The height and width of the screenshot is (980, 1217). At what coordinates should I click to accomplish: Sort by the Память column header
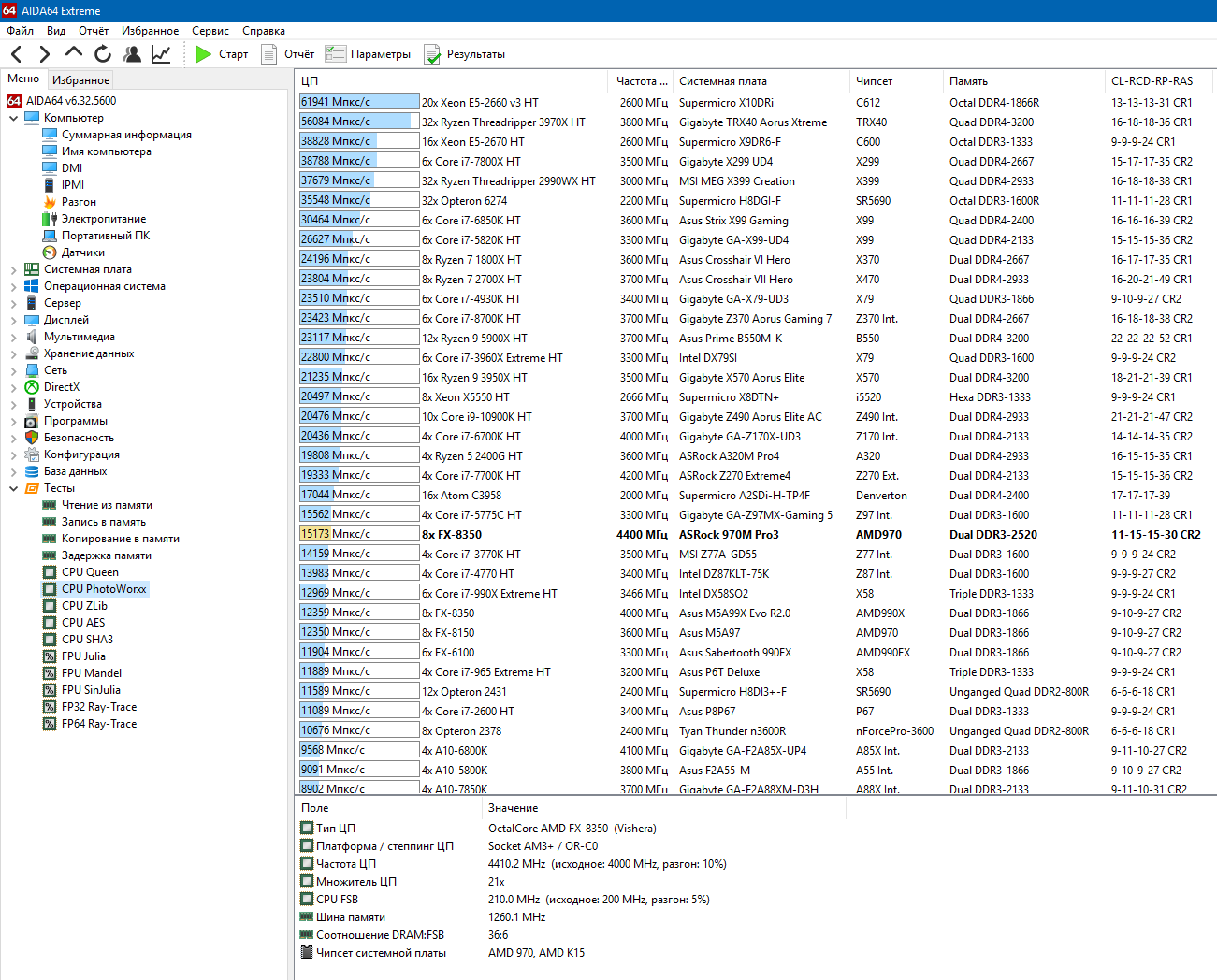(1023, 81)
